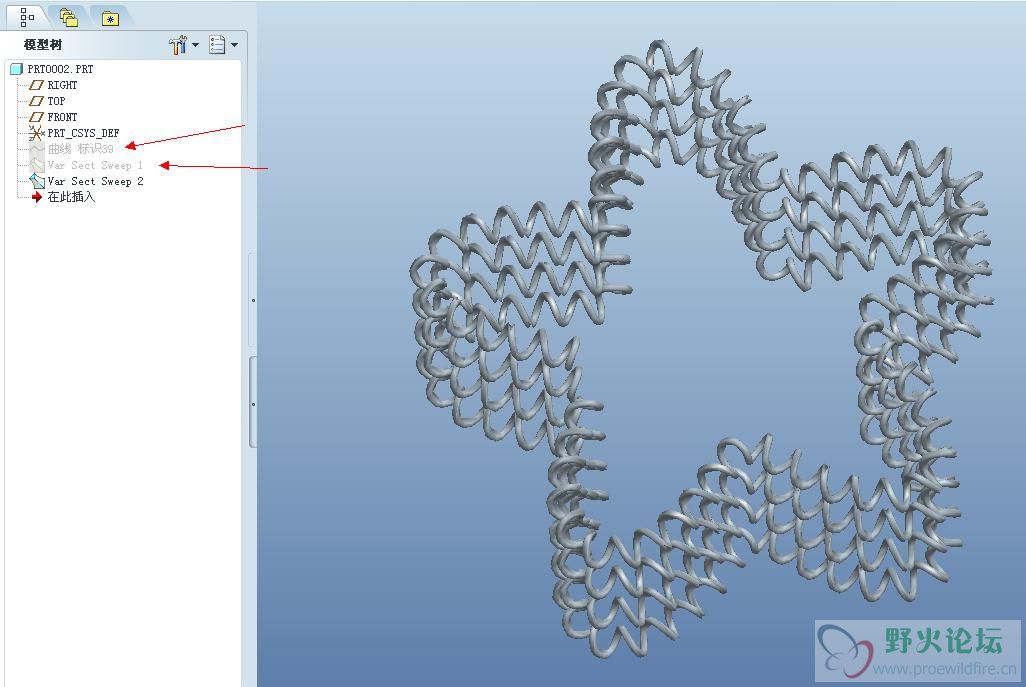Click the lower navigator sash collapse handle

click(x=253, y=404)
